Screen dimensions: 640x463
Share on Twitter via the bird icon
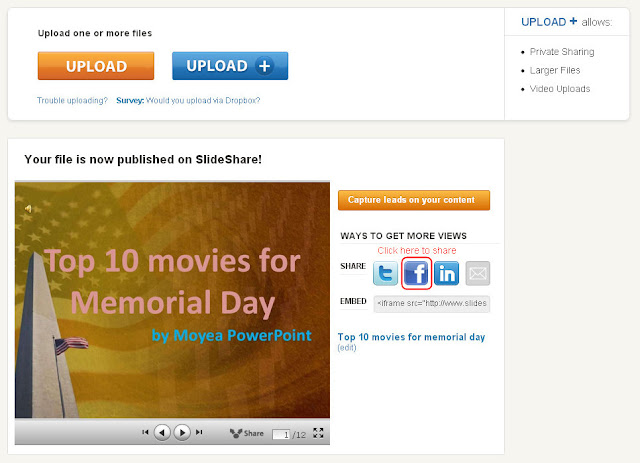[x=385, y=273]
